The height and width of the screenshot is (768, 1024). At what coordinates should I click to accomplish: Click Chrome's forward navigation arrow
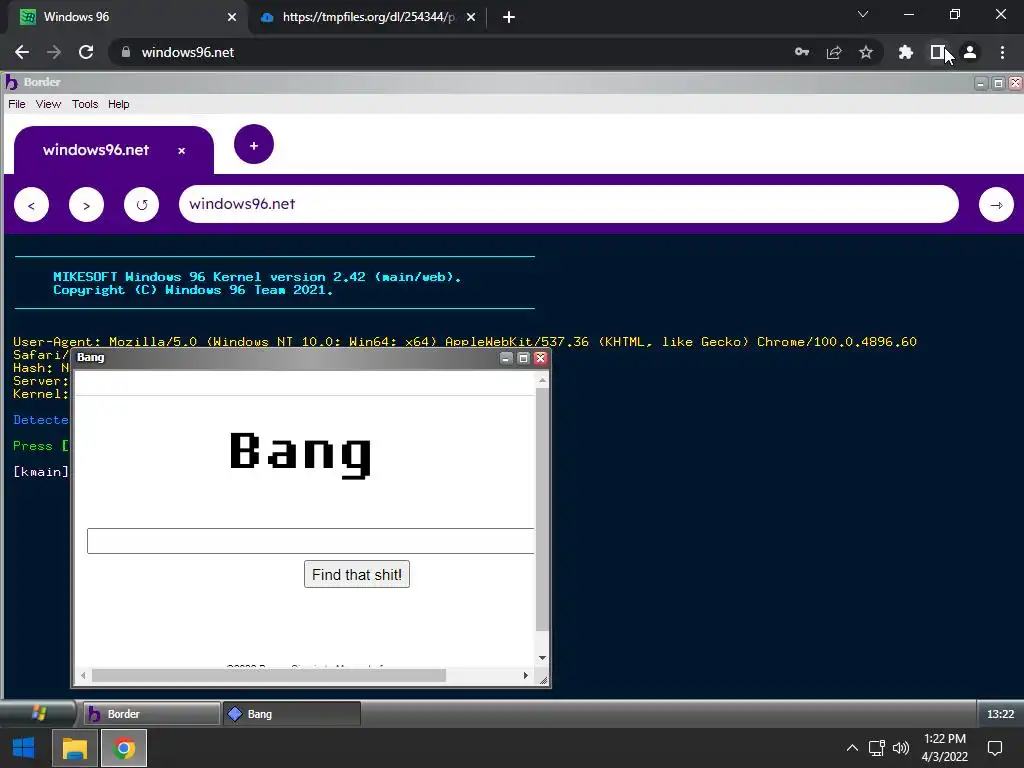54,52
